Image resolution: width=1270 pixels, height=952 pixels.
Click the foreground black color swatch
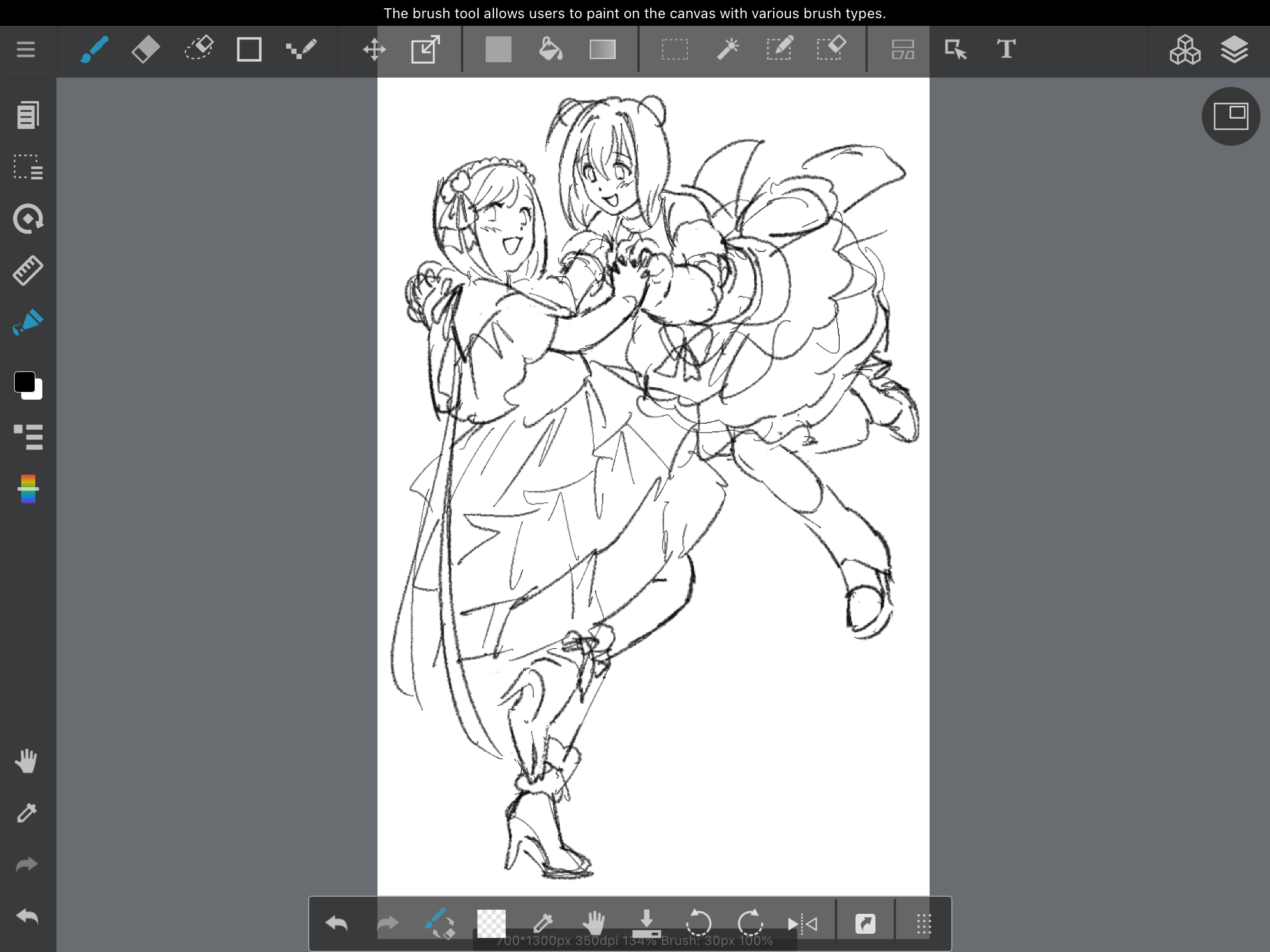(x=24, y=382)
